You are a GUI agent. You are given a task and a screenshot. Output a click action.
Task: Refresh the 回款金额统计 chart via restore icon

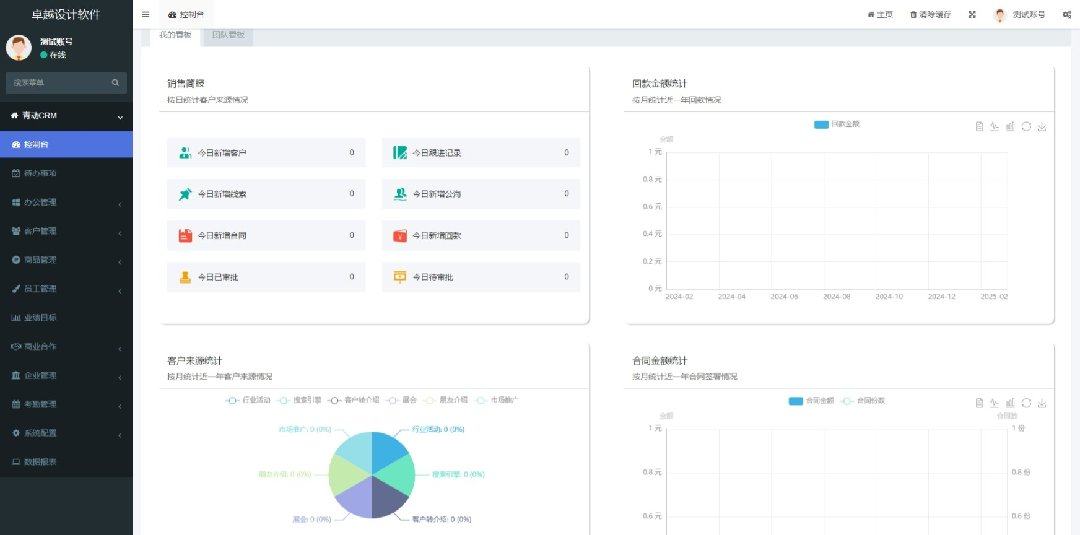[1026, 126]
